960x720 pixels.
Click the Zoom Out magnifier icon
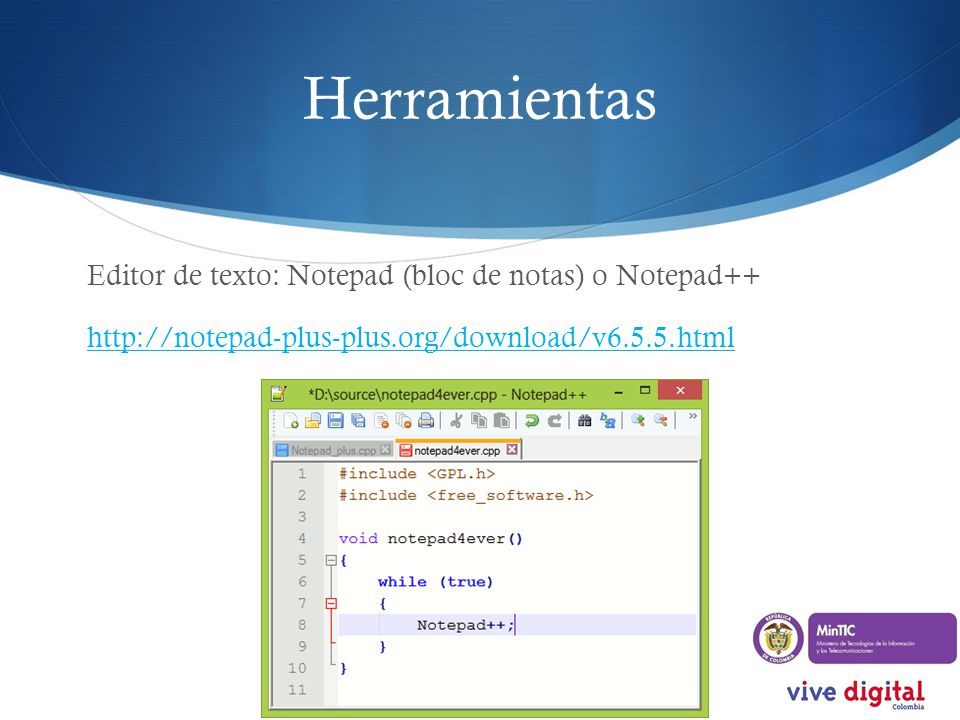[x=661, y=421]
